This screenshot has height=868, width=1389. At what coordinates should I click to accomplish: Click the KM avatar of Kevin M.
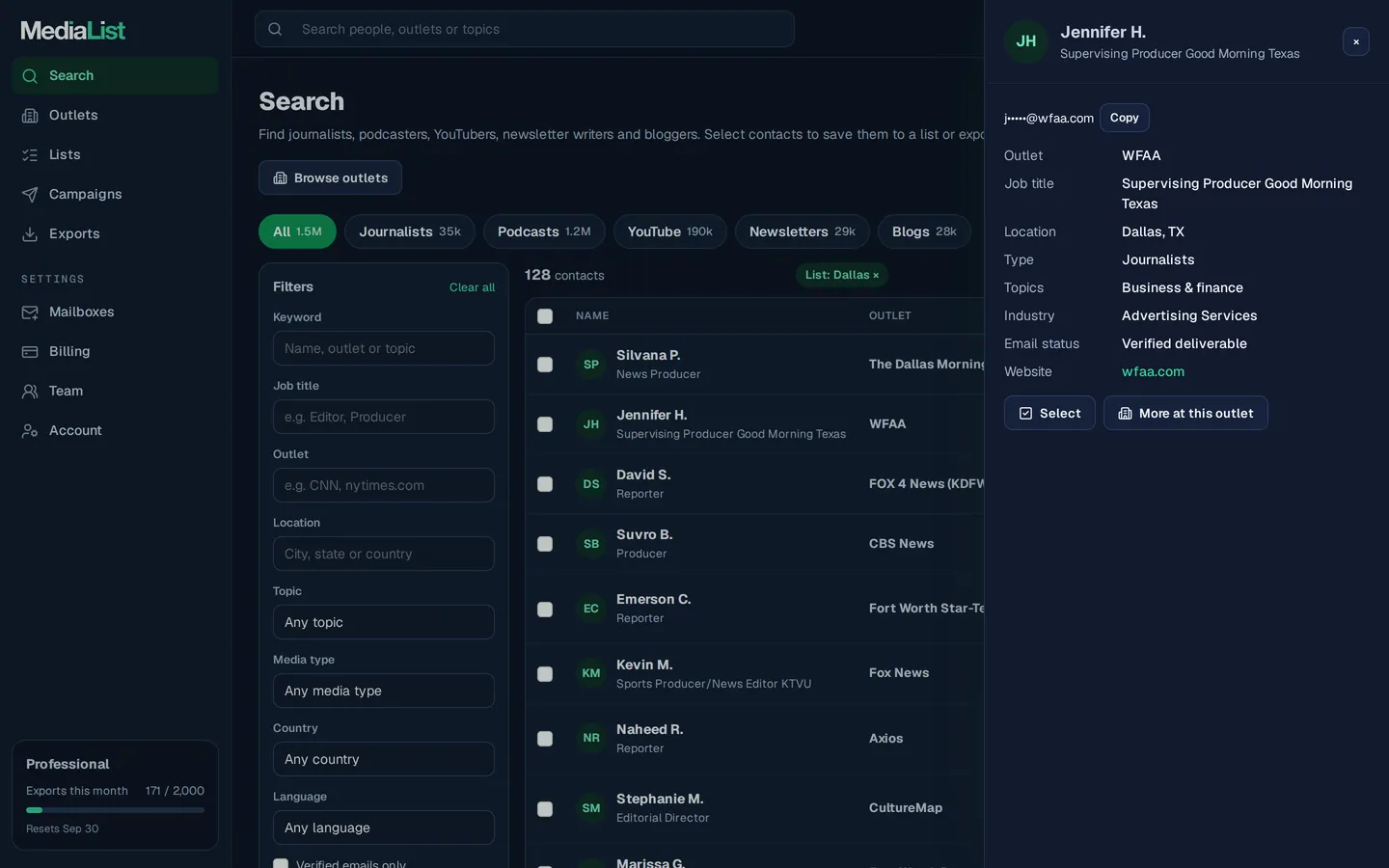point(591,673)
